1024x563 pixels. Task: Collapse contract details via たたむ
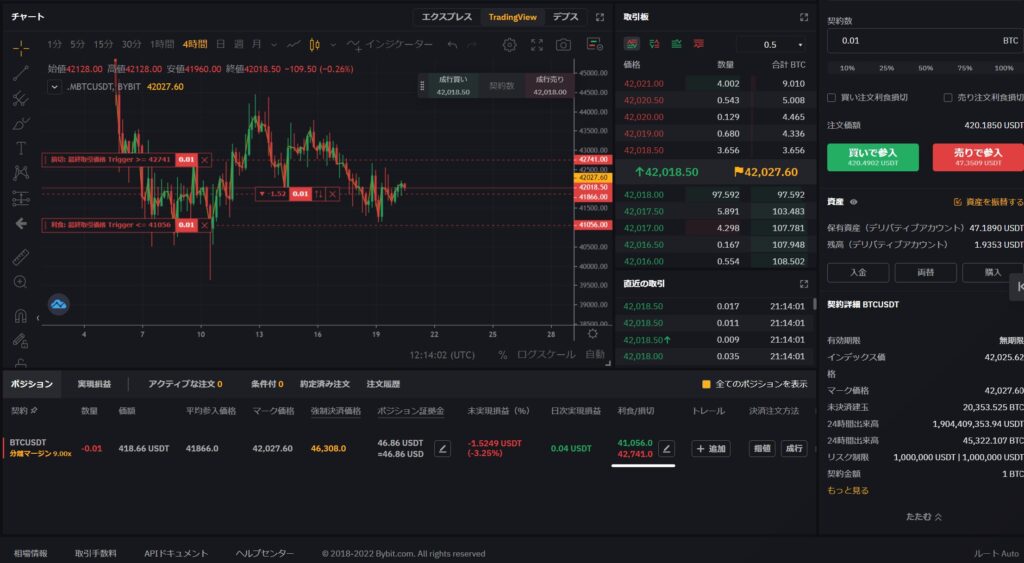click(923, 517)
